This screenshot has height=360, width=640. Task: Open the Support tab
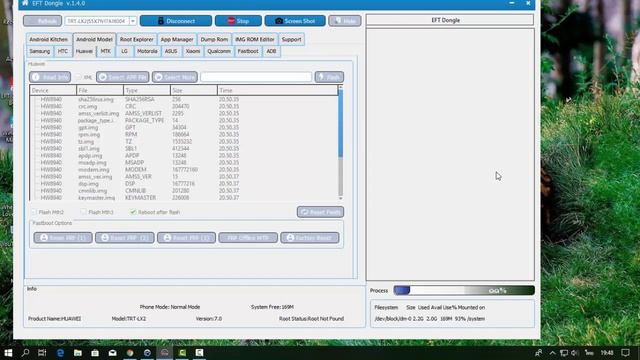coord(291,40)
